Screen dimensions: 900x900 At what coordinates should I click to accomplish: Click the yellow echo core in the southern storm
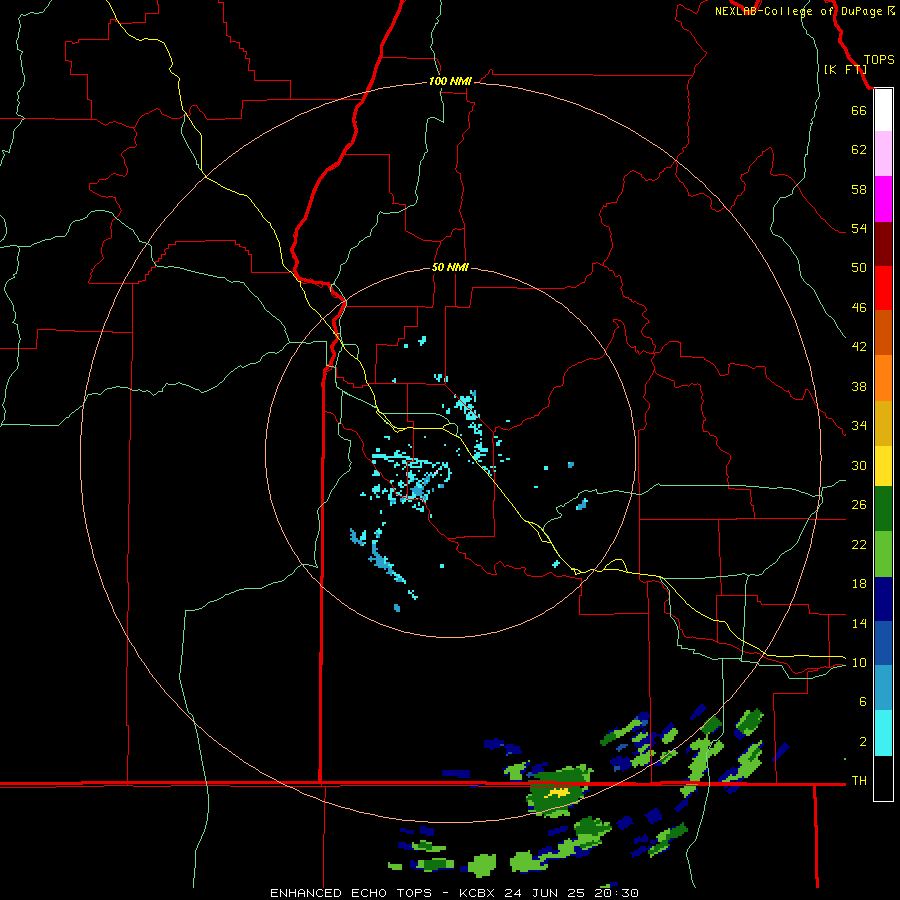click(556, 793)
